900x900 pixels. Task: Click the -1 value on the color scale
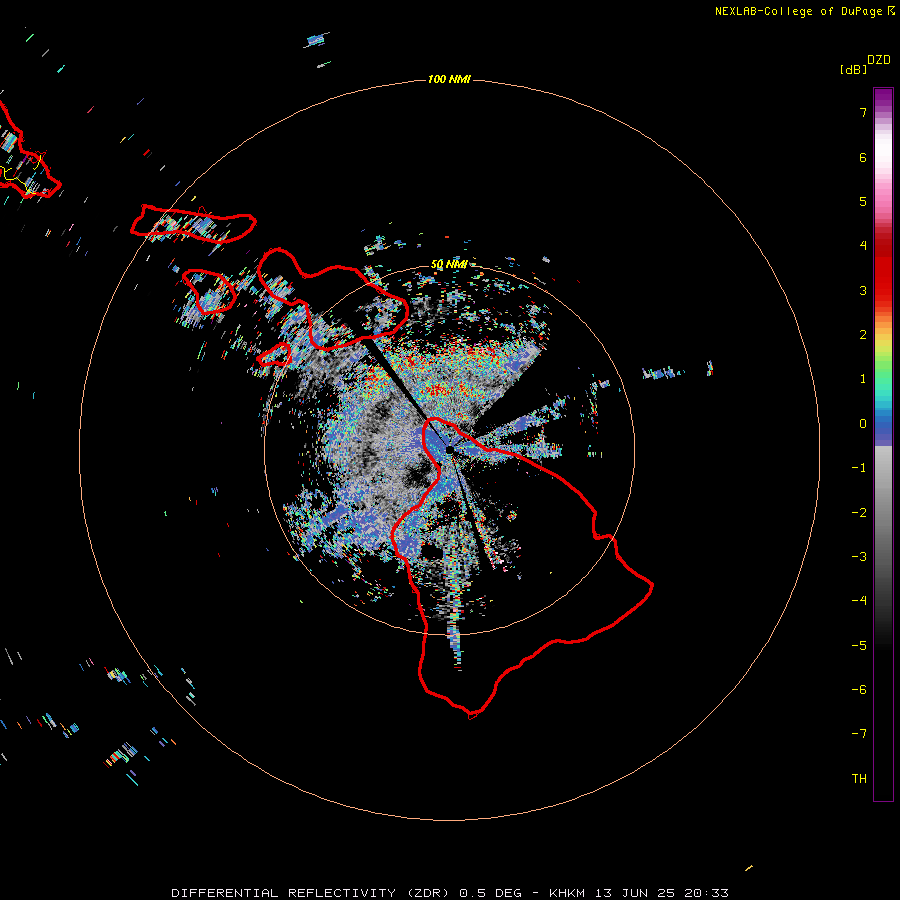pyautogui.click(x=859, y=468)
